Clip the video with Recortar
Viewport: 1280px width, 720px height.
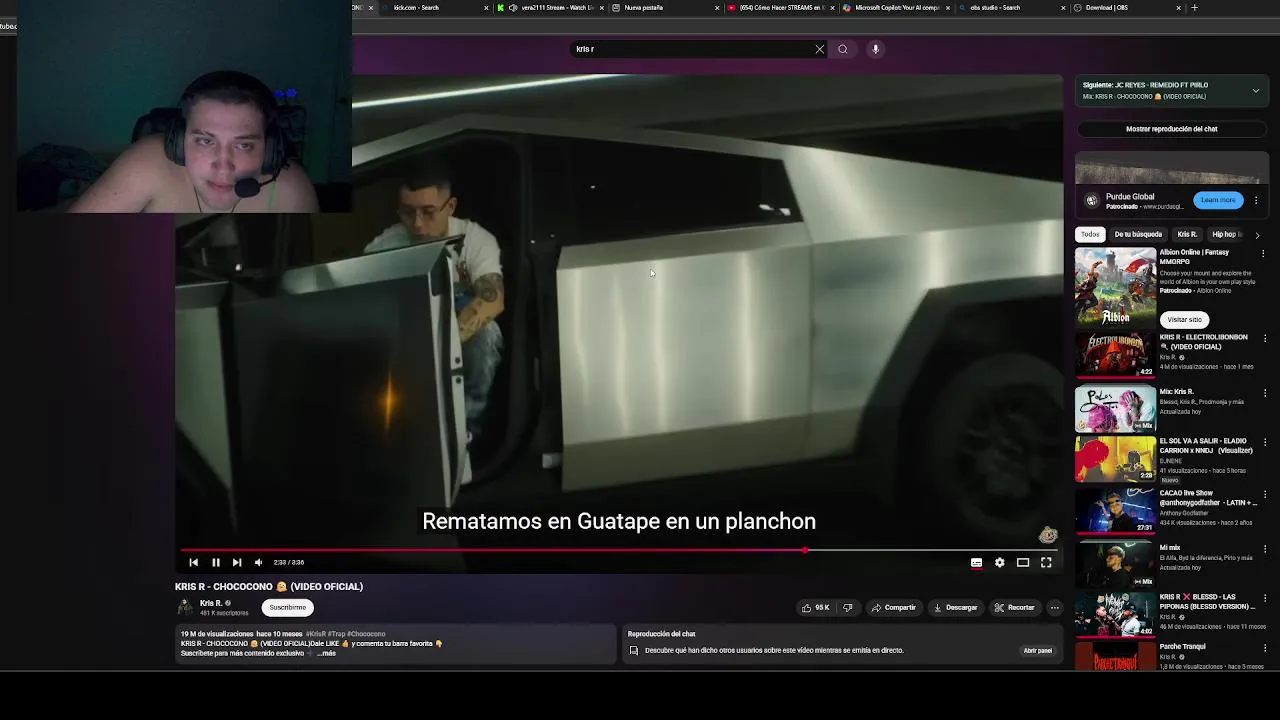pyautogui.click(x=1014, y=607)
